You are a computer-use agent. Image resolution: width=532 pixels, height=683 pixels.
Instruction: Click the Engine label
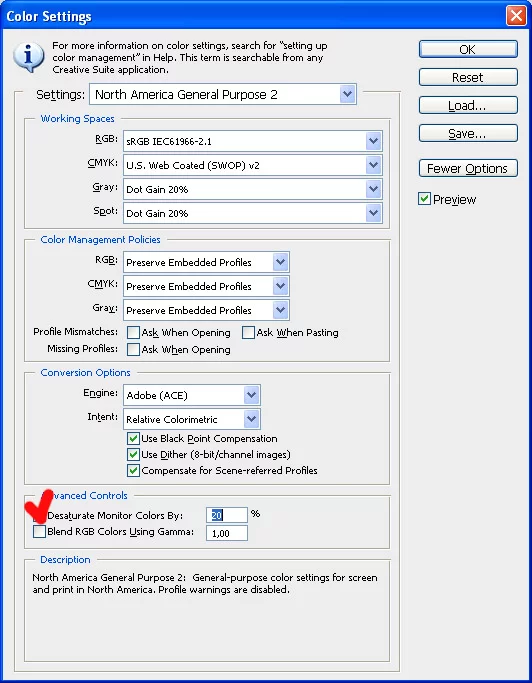[x=101, y=393]
